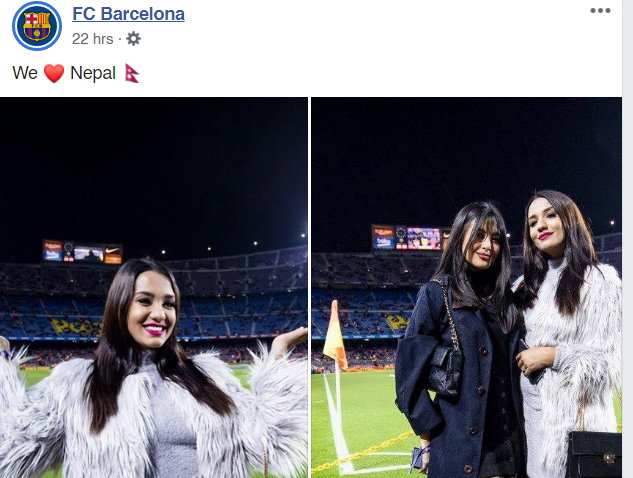
Task: Select the word We in the caption
Action: pos(25,73)
